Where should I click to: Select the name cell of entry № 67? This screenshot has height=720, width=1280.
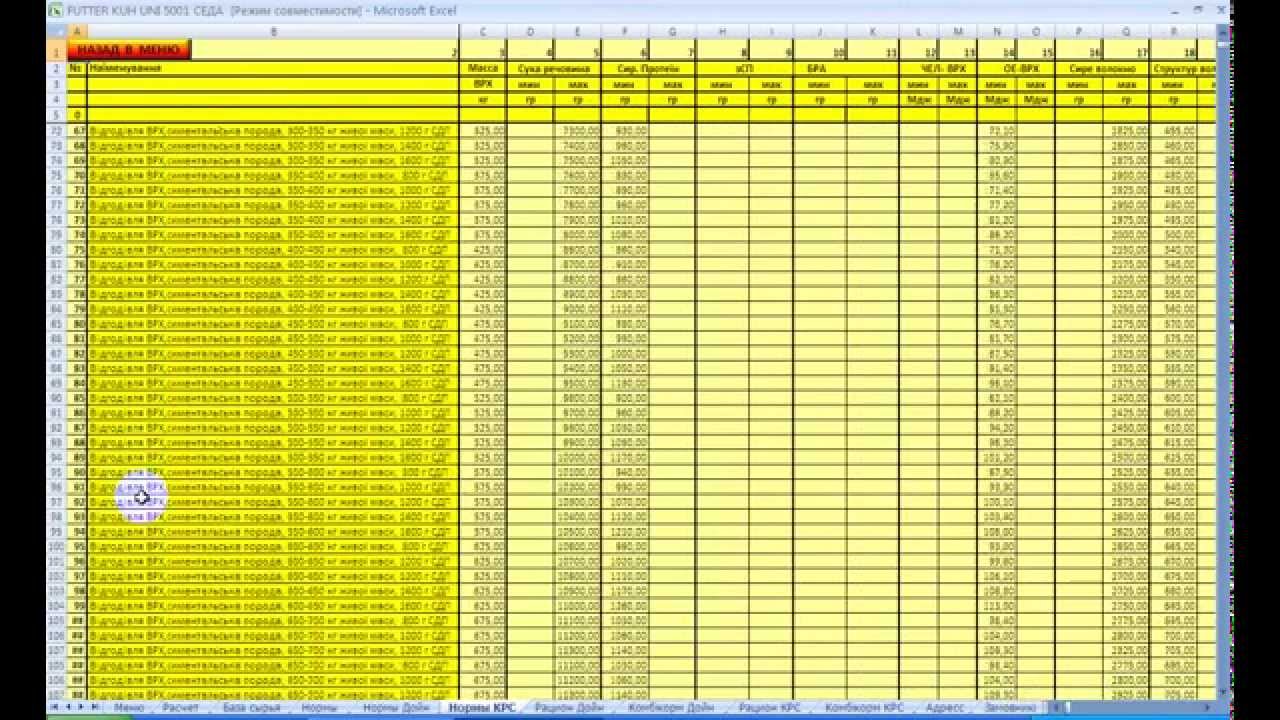(273, 130)
